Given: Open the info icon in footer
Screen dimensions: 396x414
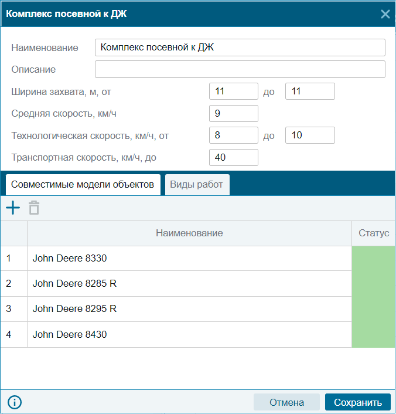Looking at the screenshot, I should 14,402.
